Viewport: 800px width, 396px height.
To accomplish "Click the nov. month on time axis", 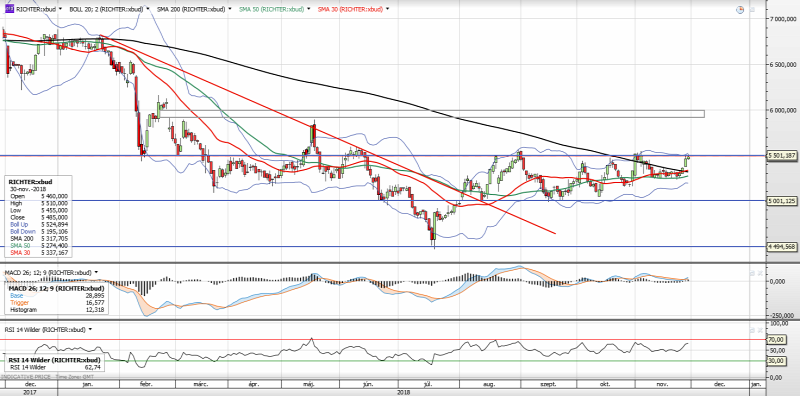I will [662, 383].
